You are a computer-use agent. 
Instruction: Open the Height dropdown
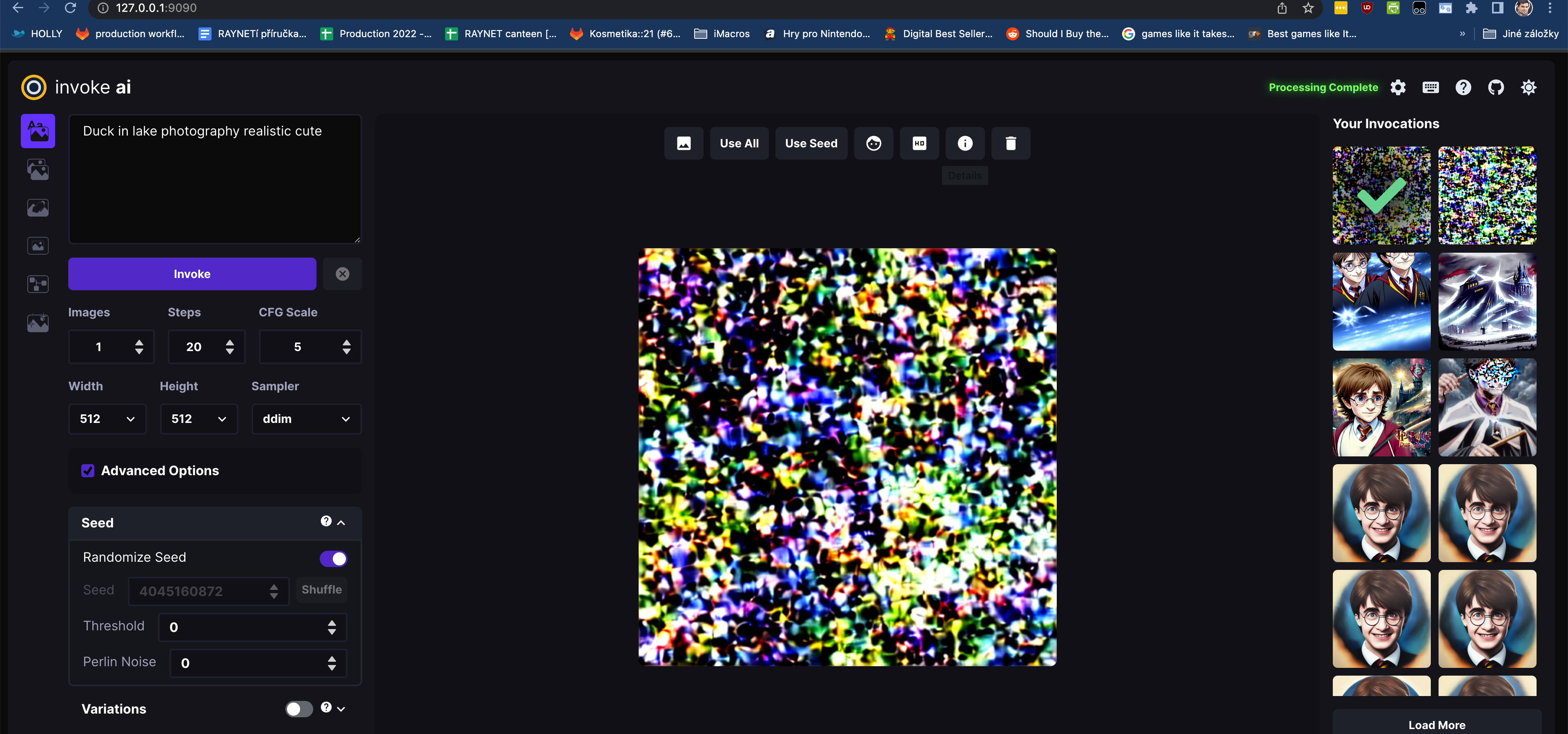point(198,419)
